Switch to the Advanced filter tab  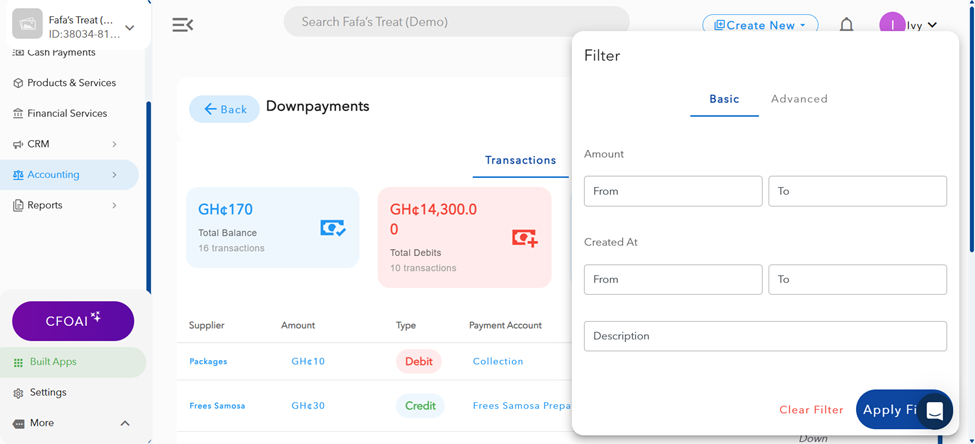pos(799,99)
